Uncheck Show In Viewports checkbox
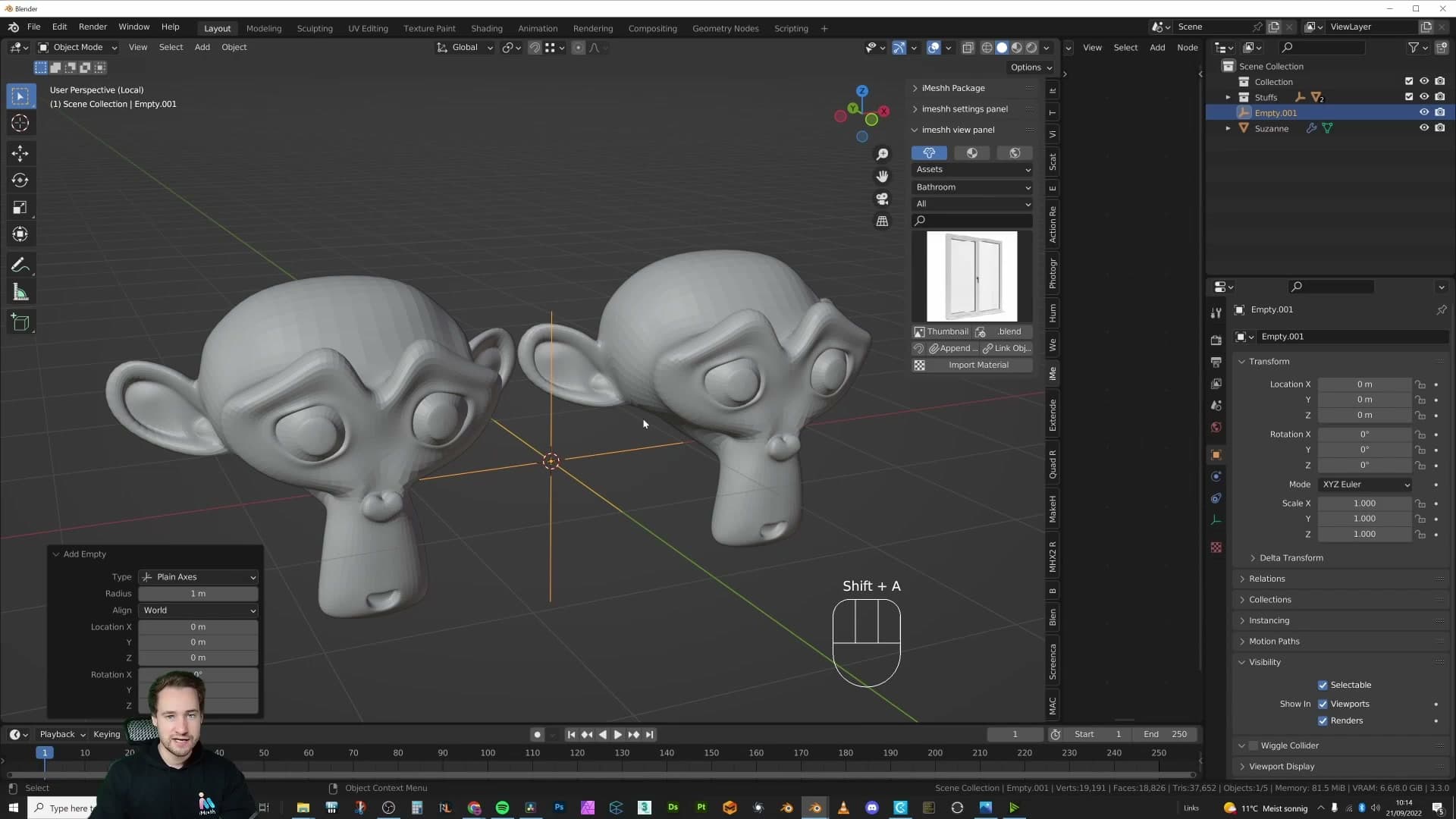Viewport: 1456px width, 819px height. coord(1323,704)
